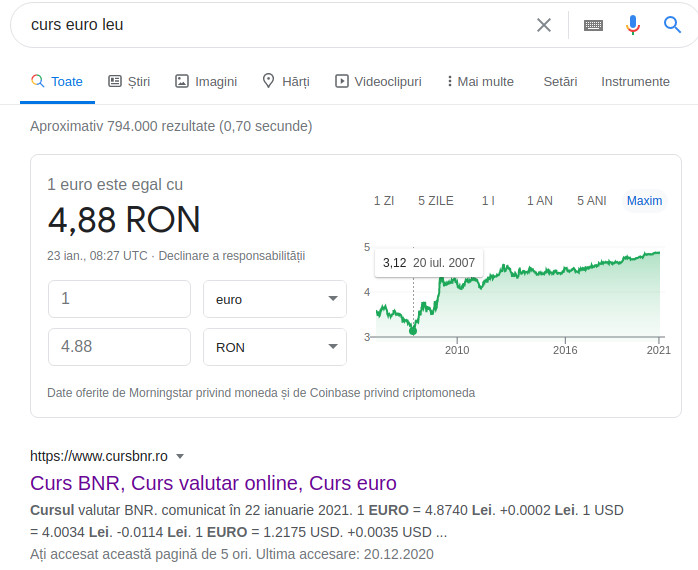Clear the search box with the X icon
The width and height of the screenshot is (698, 570).
(544, 25)
